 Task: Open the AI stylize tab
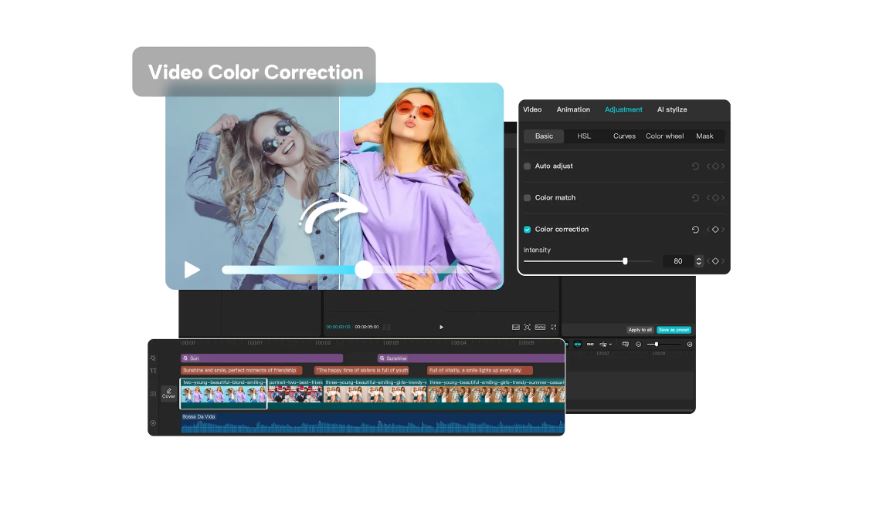672,110
